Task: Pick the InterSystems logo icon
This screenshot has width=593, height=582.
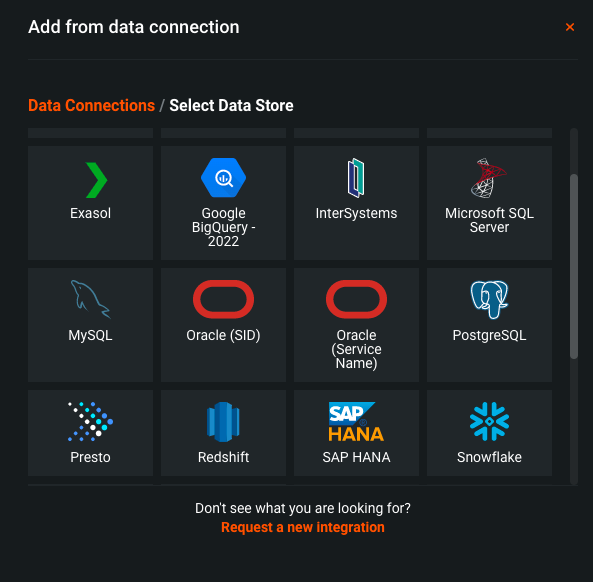Action: coord(356,178)
